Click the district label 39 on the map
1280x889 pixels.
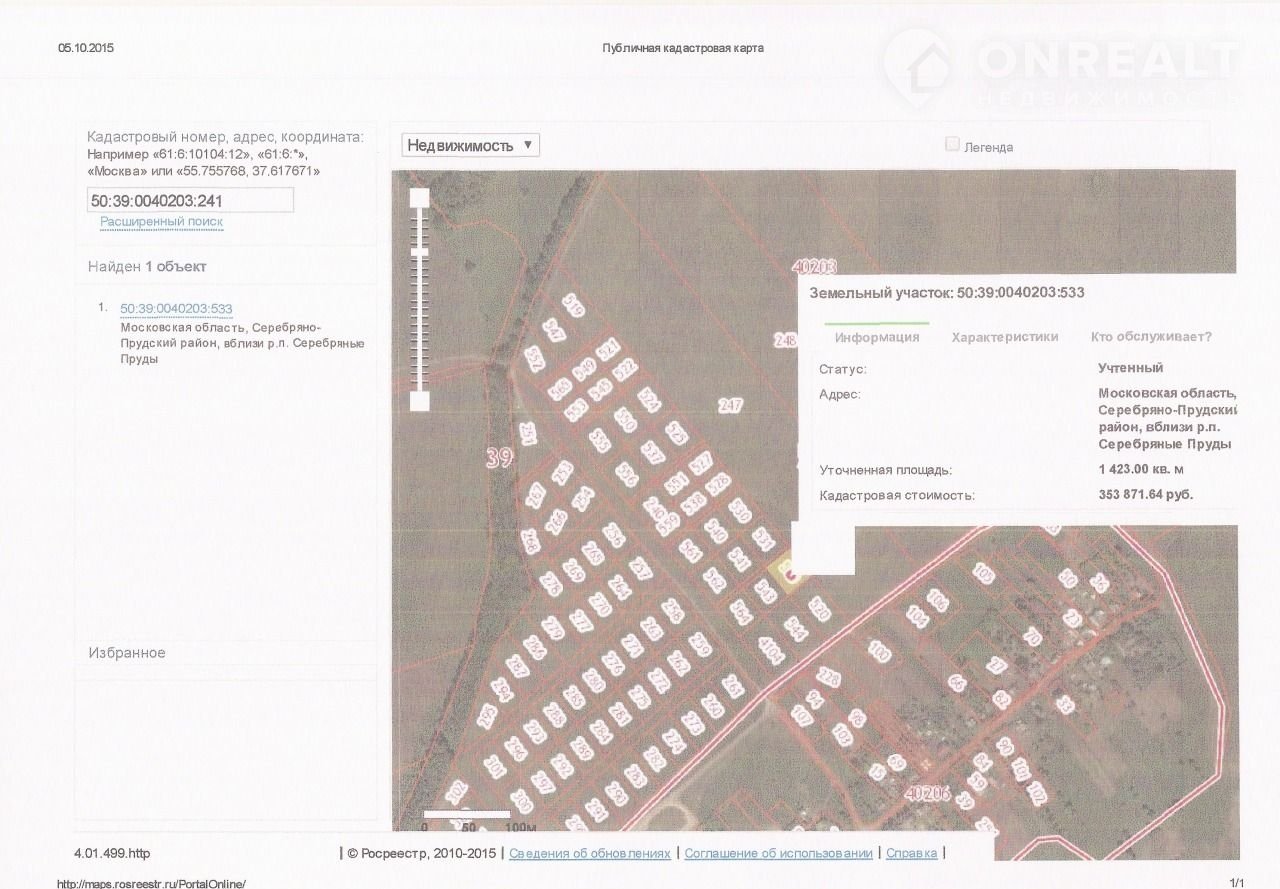coord(499,457)
